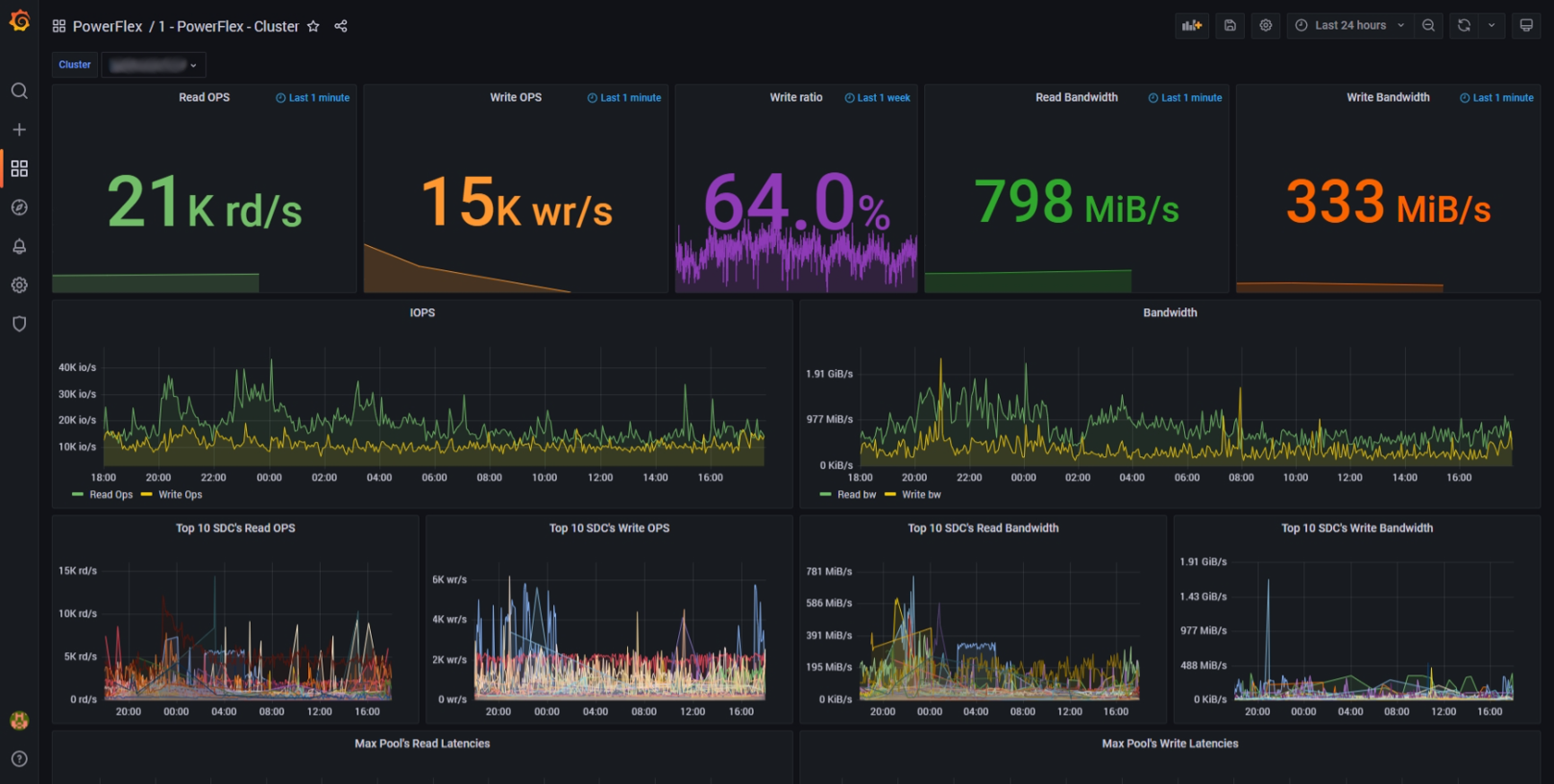This screenshot has height=784, width=1554.
Task: Save the dashboard
Action: (1230, 25)
